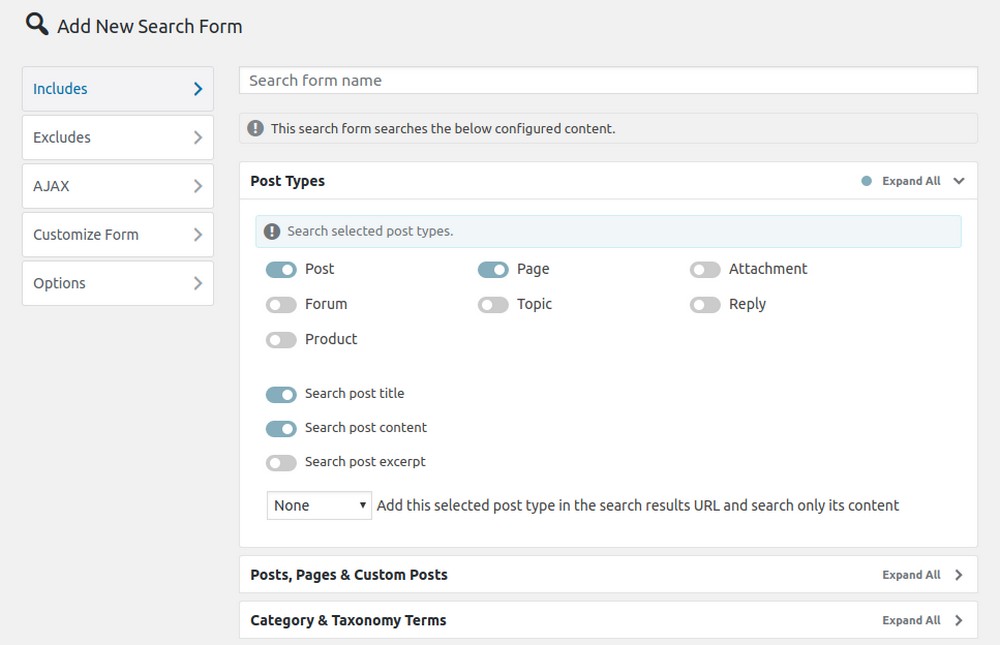Open the Includes tab
Image resolution: width=1000 pixels, height=645 pixels.
(117, 89)
